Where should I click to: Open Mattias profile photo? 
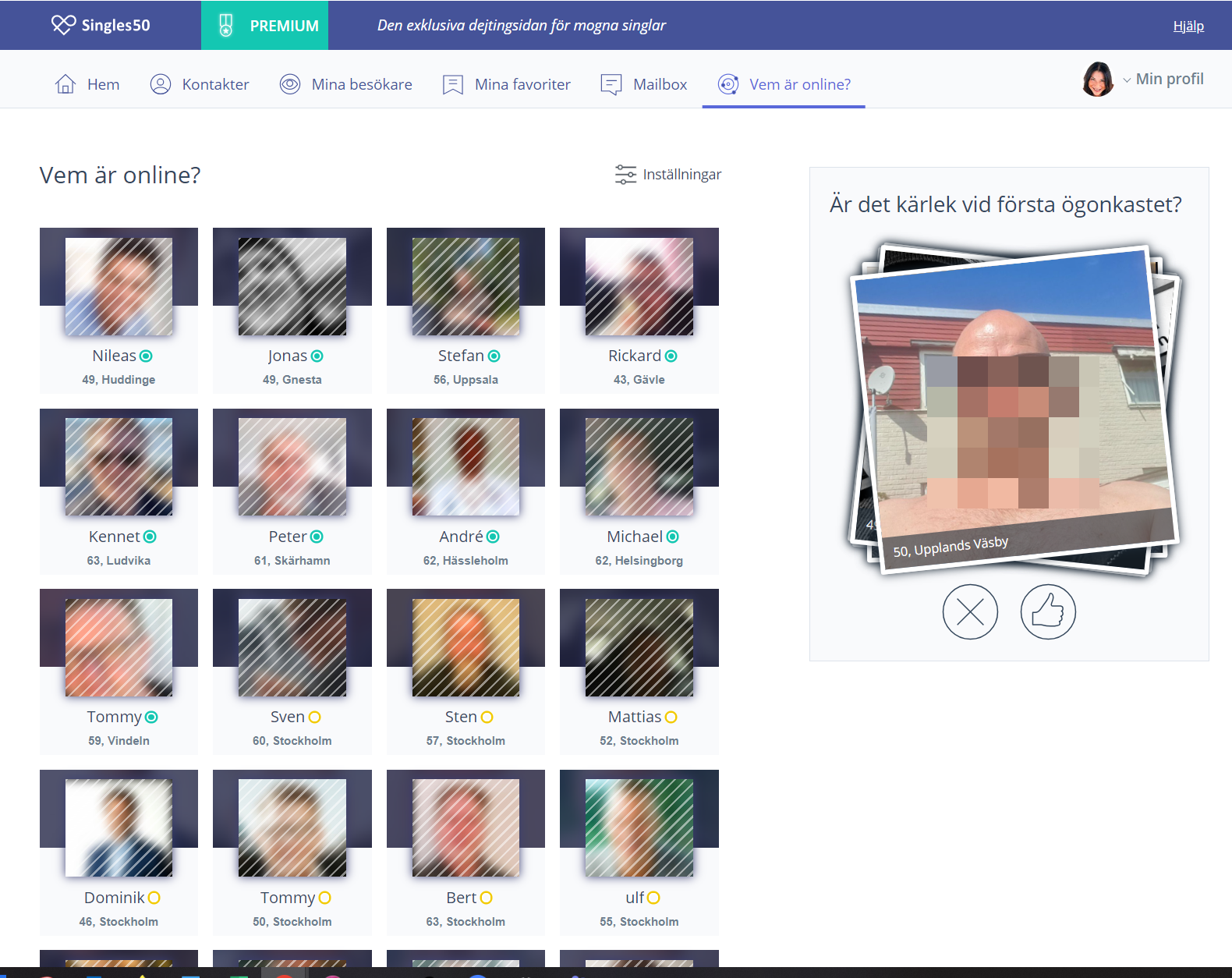point(639,647)
